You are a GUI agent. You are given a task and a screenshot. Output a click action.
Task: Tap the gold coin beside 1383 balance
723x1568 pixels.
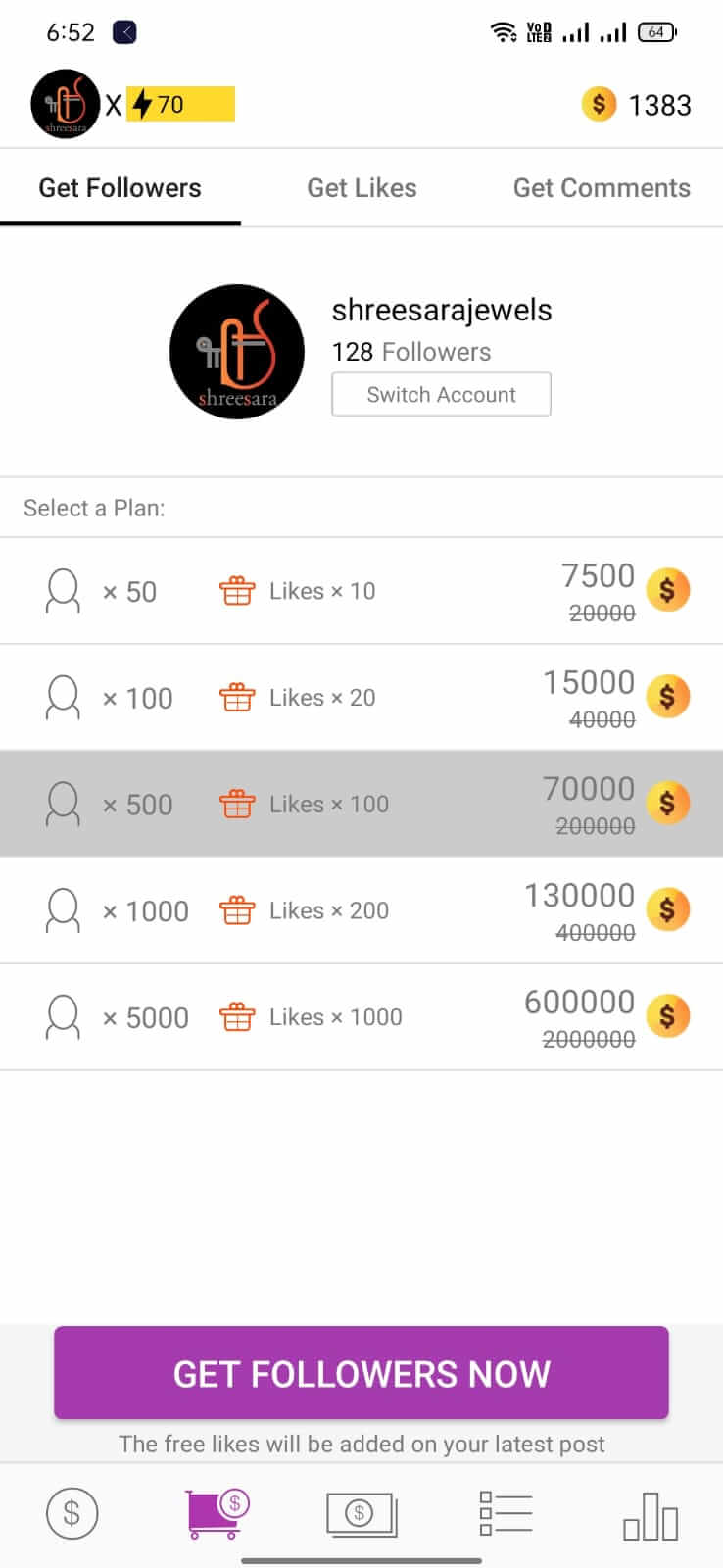pos(599,104)
